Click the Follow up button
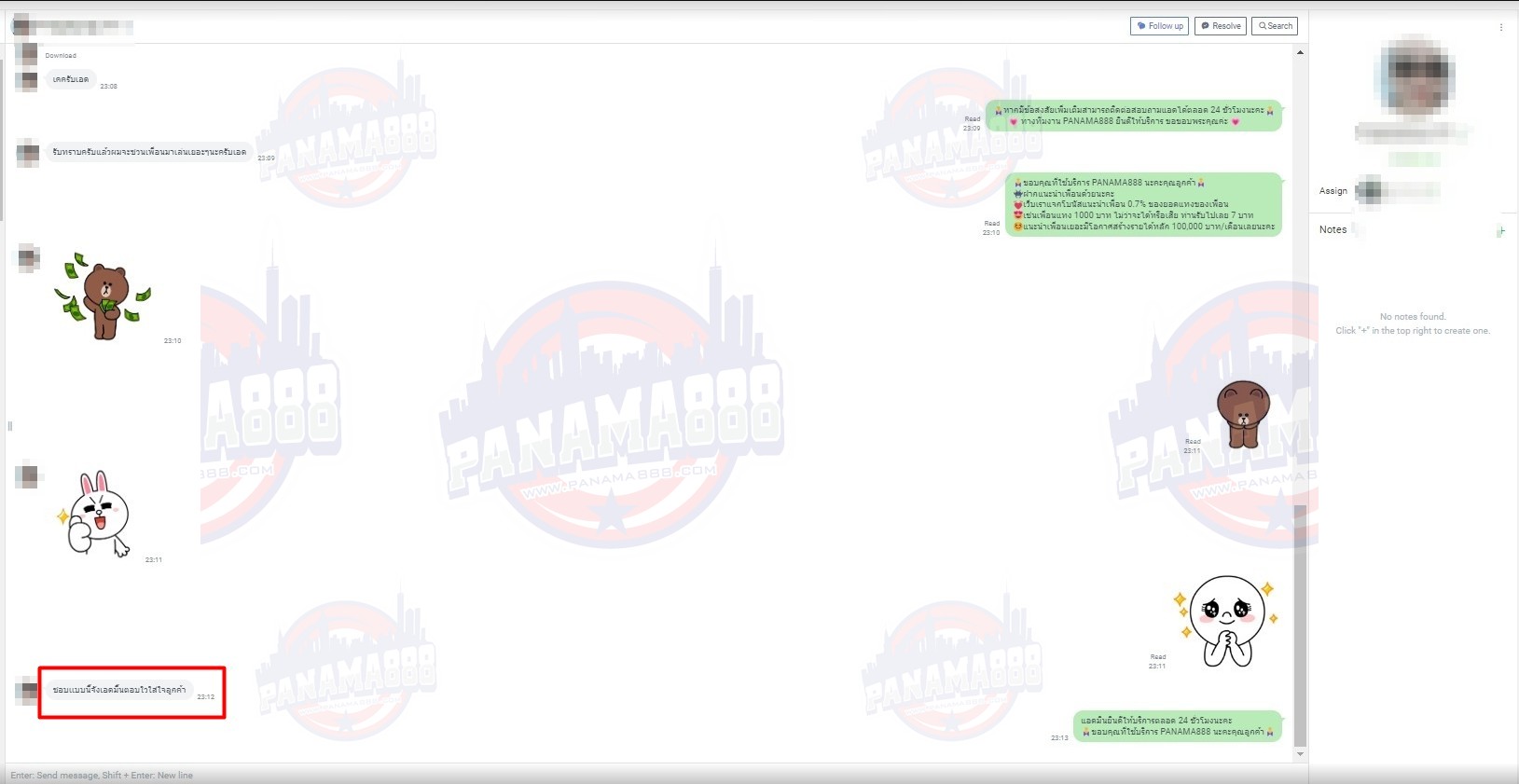This screenshot has height=784, width=1519. 1159,26
